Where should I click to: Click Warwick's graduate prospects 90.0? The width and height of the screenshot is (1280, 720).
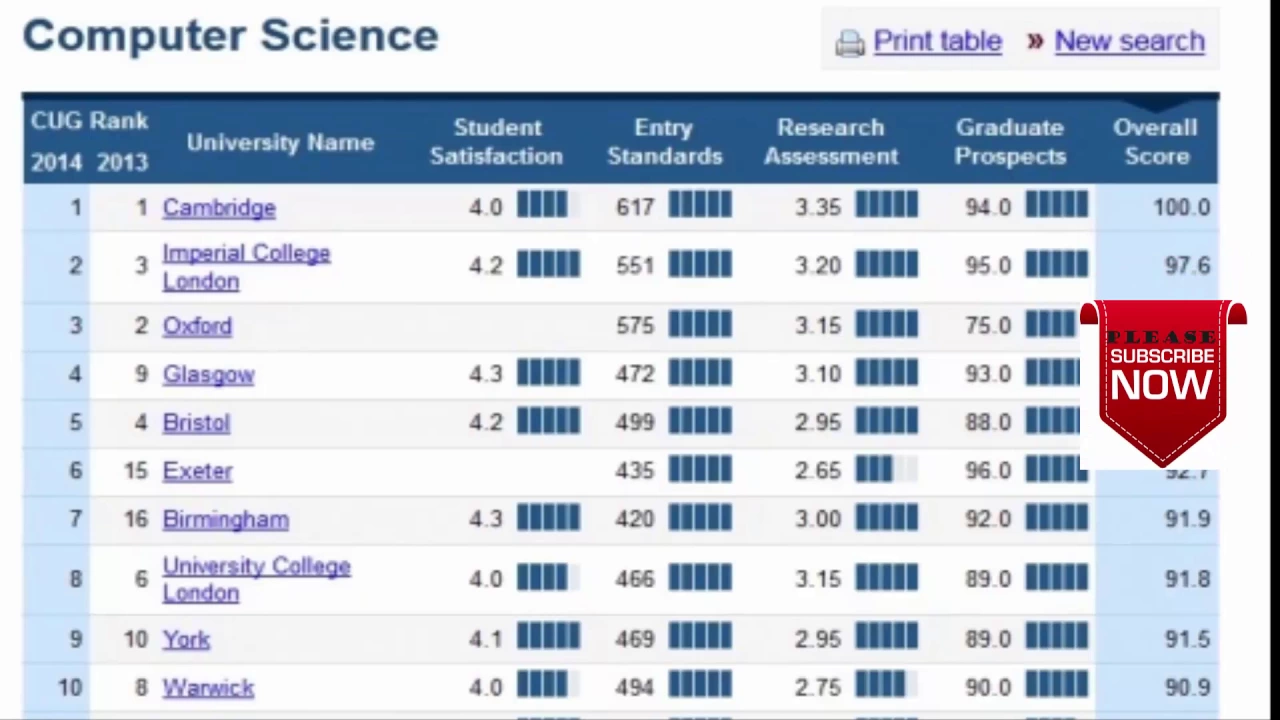pyautogui.click(x=988, y=687)
